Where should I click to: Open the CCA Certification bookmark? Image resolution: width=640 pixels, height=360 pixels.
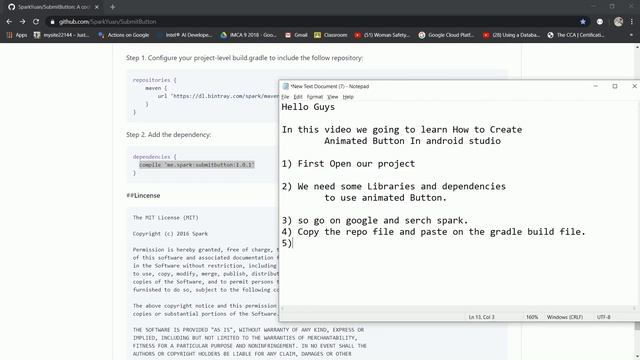click(x=576, y=35)
